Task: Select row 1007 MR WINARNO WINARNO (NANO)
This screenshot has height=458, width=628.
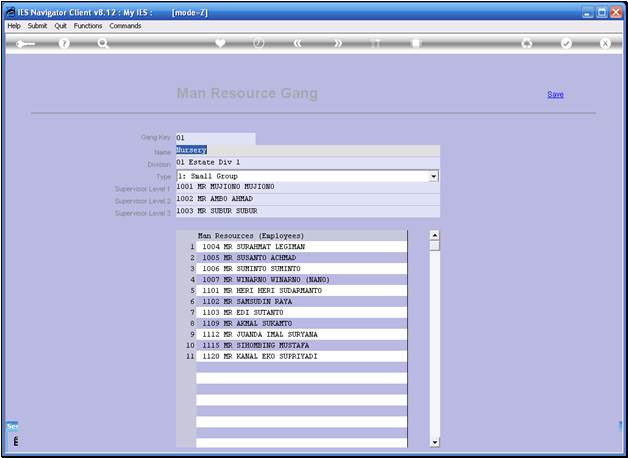Action: [x=302, y=279]
